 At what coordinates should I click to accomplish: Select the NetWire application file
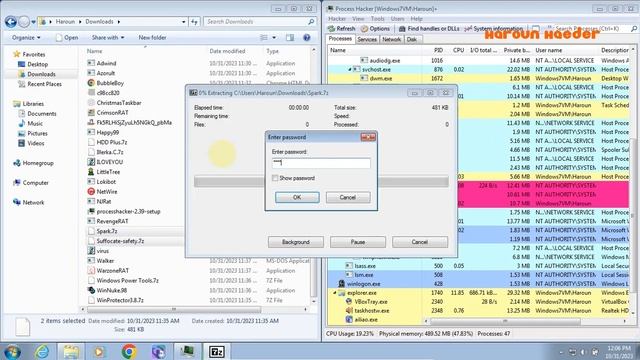[x=107, y=191]
